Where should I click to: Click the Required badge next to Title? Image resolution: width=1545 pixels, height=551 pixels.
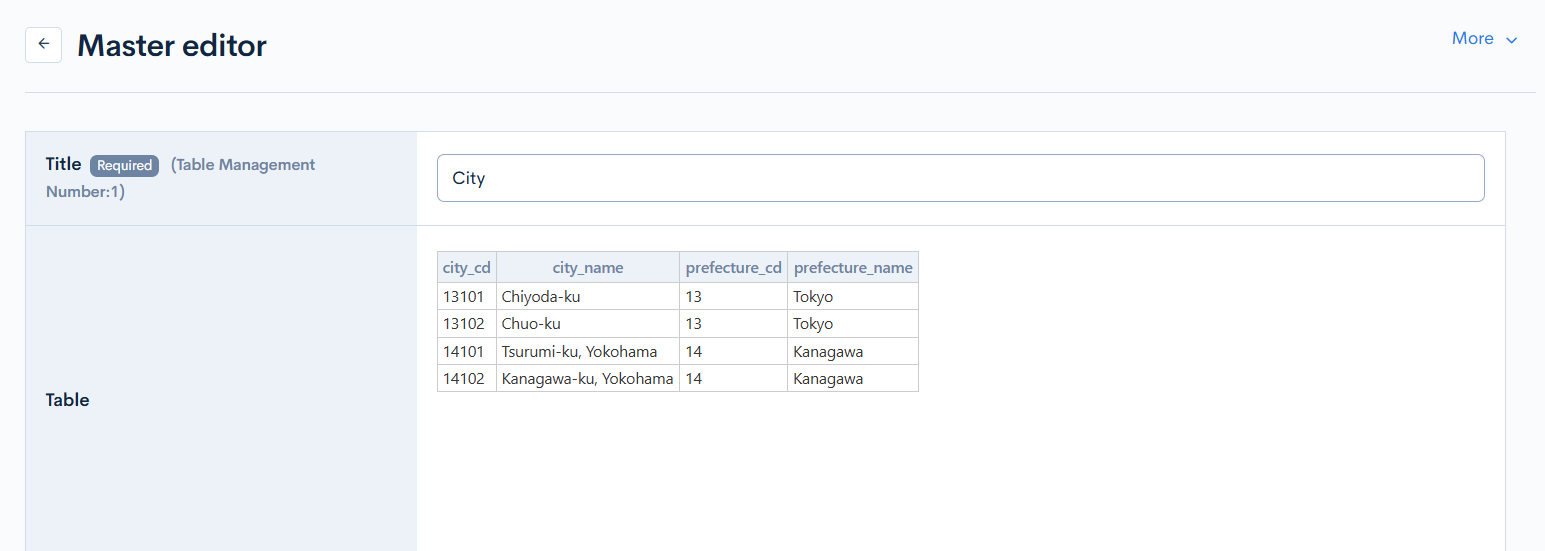(x=124, y=166)
